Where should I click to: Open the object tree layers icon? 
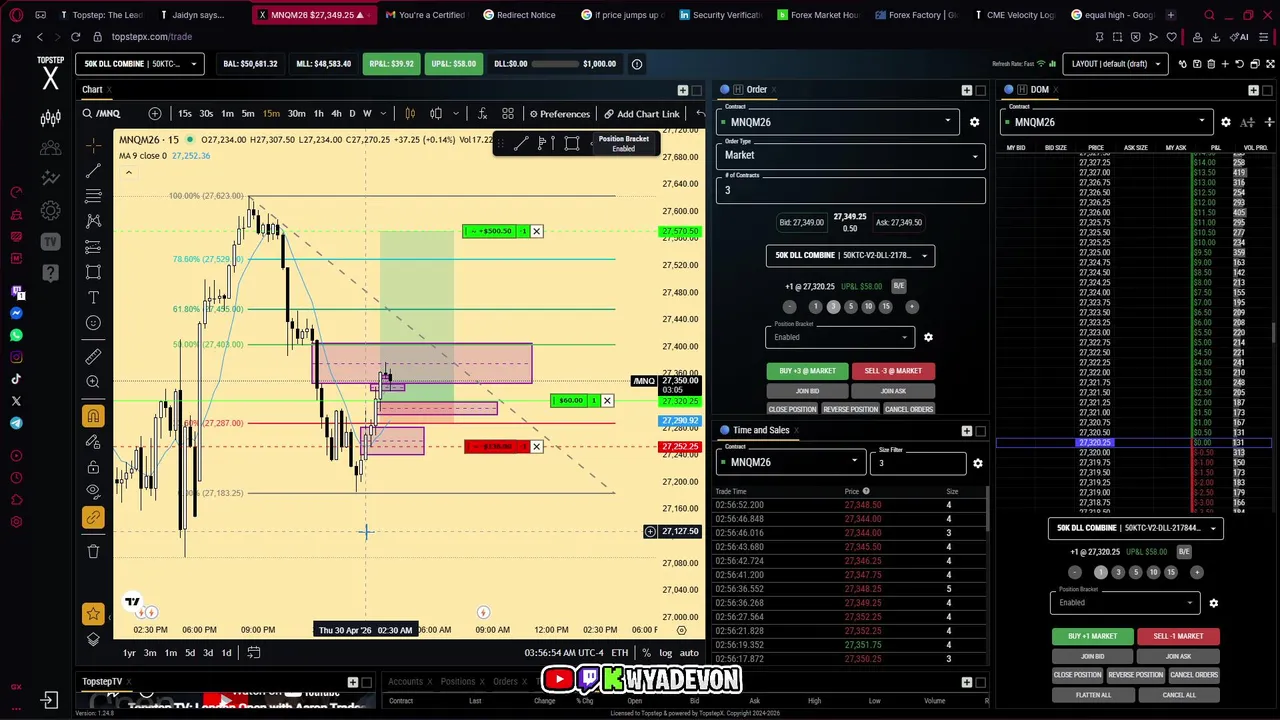[x=93, y=639]
